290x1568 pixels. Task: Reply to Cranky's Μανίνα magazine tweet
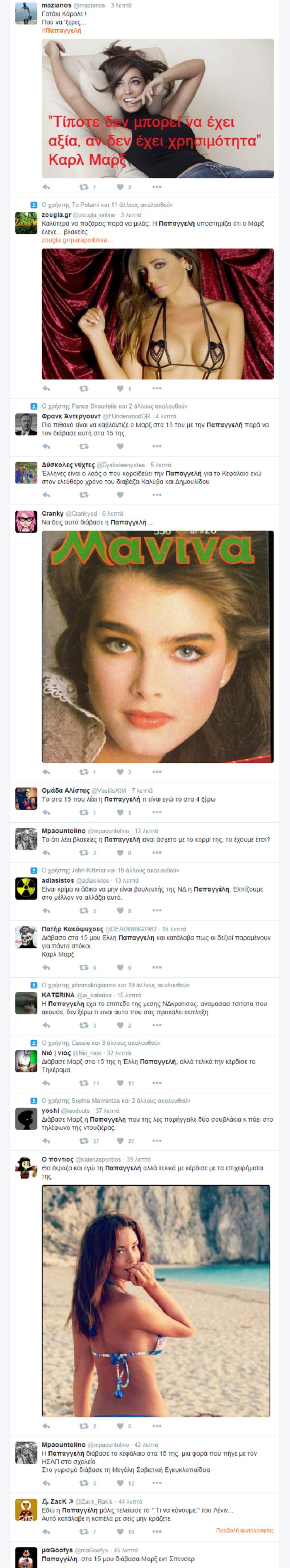coord(46,772)
